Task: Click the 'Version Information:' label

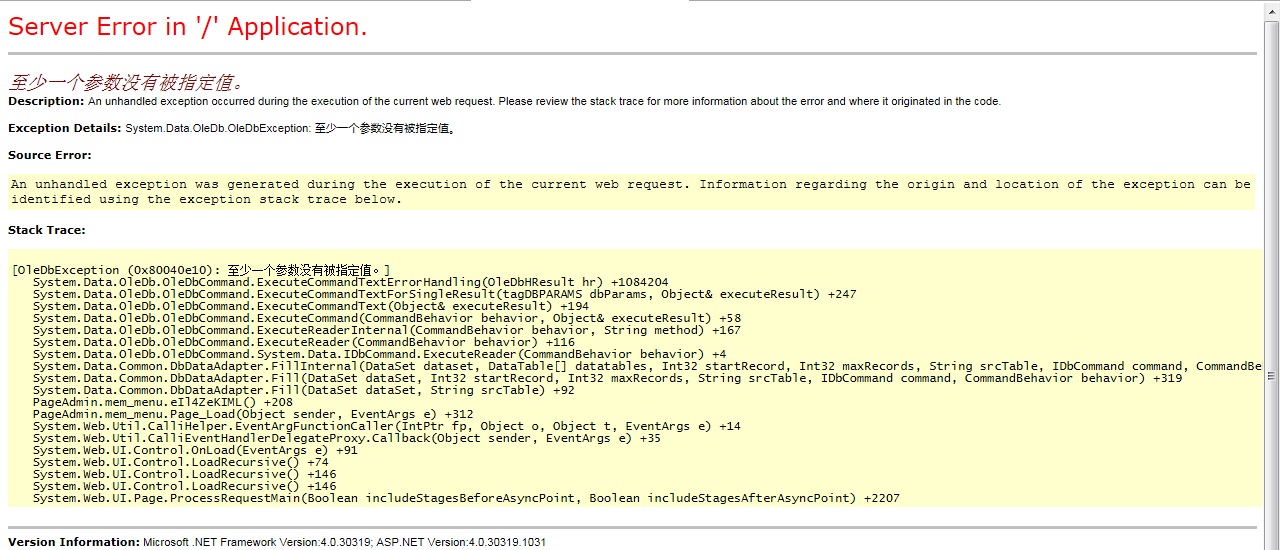Action: 74,542
